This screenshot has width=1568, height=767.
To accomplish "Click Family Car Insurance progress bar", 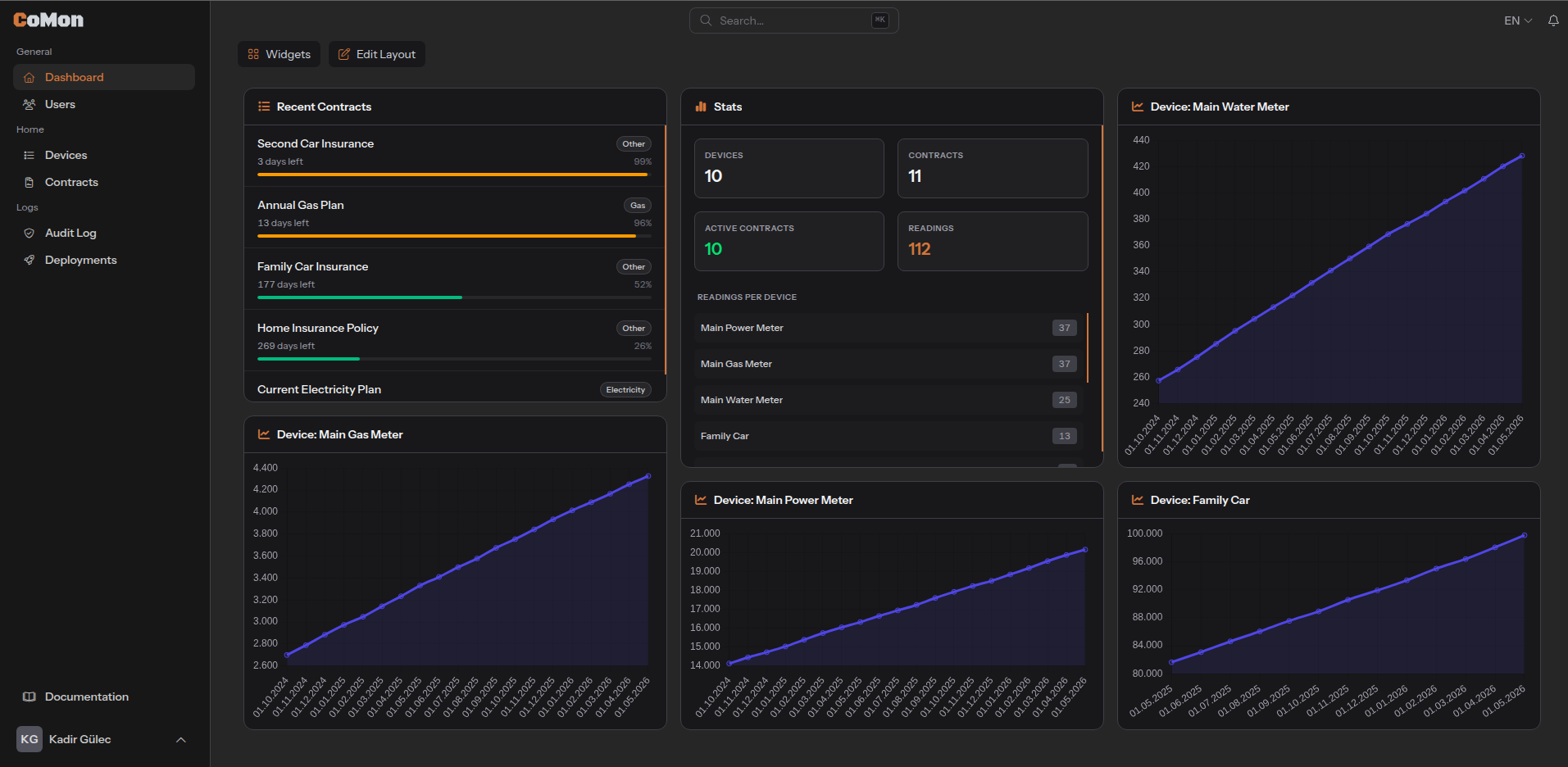I will [x=455, y=297].
